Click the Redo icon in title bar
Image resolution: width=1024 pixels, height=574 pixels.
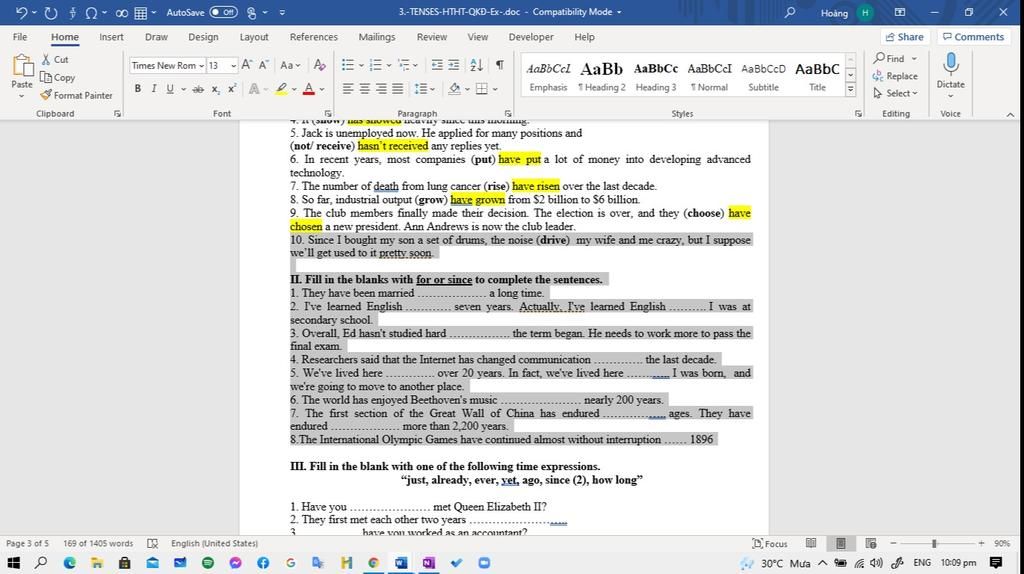(51, 12)
